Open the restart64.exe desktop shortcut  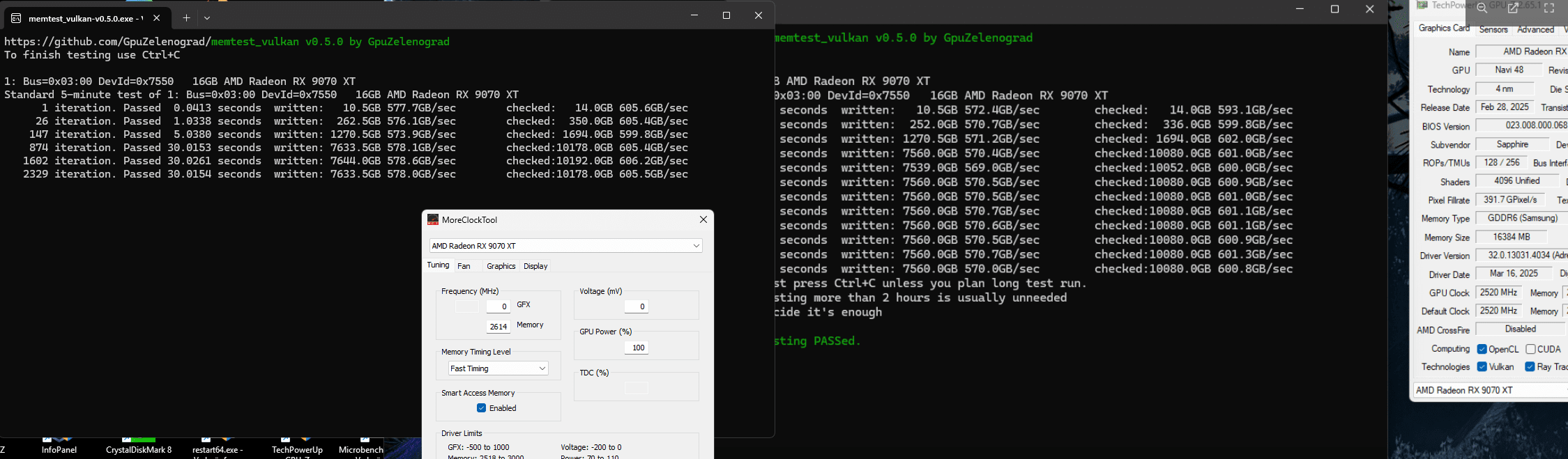click(x=217, y=447)
